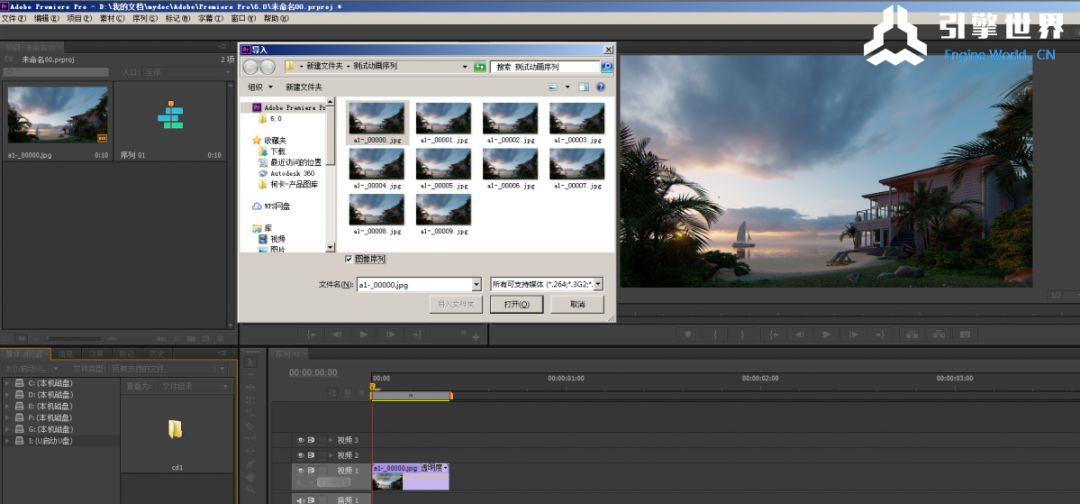The width and height of the screenshot is (1080, 504).
Task: Click the Autodesk 360 shortcut
Action: coord(291,173)
